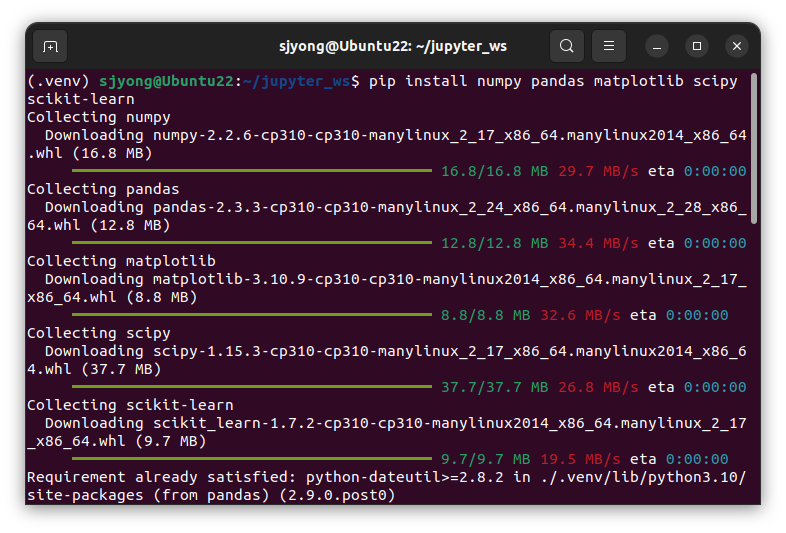Click the prompt user sjyong@Ubuntu22
Viewport: 786px width, 533px height.
pos(166,81)
